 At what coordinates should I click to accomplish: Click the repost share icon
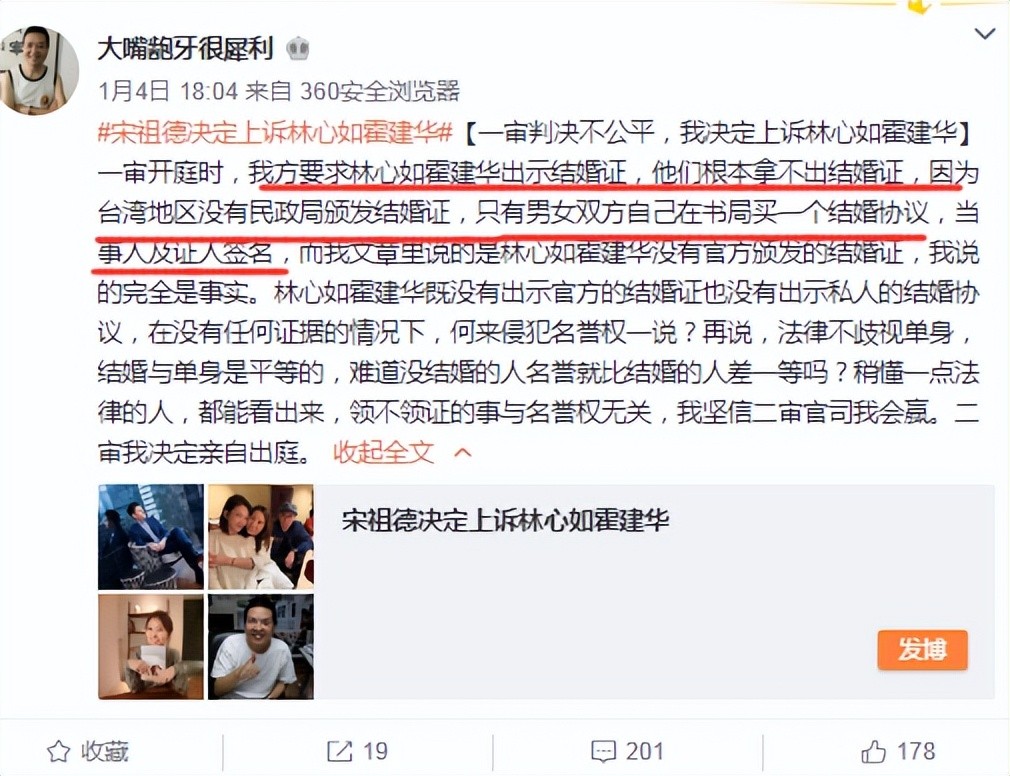339,752
